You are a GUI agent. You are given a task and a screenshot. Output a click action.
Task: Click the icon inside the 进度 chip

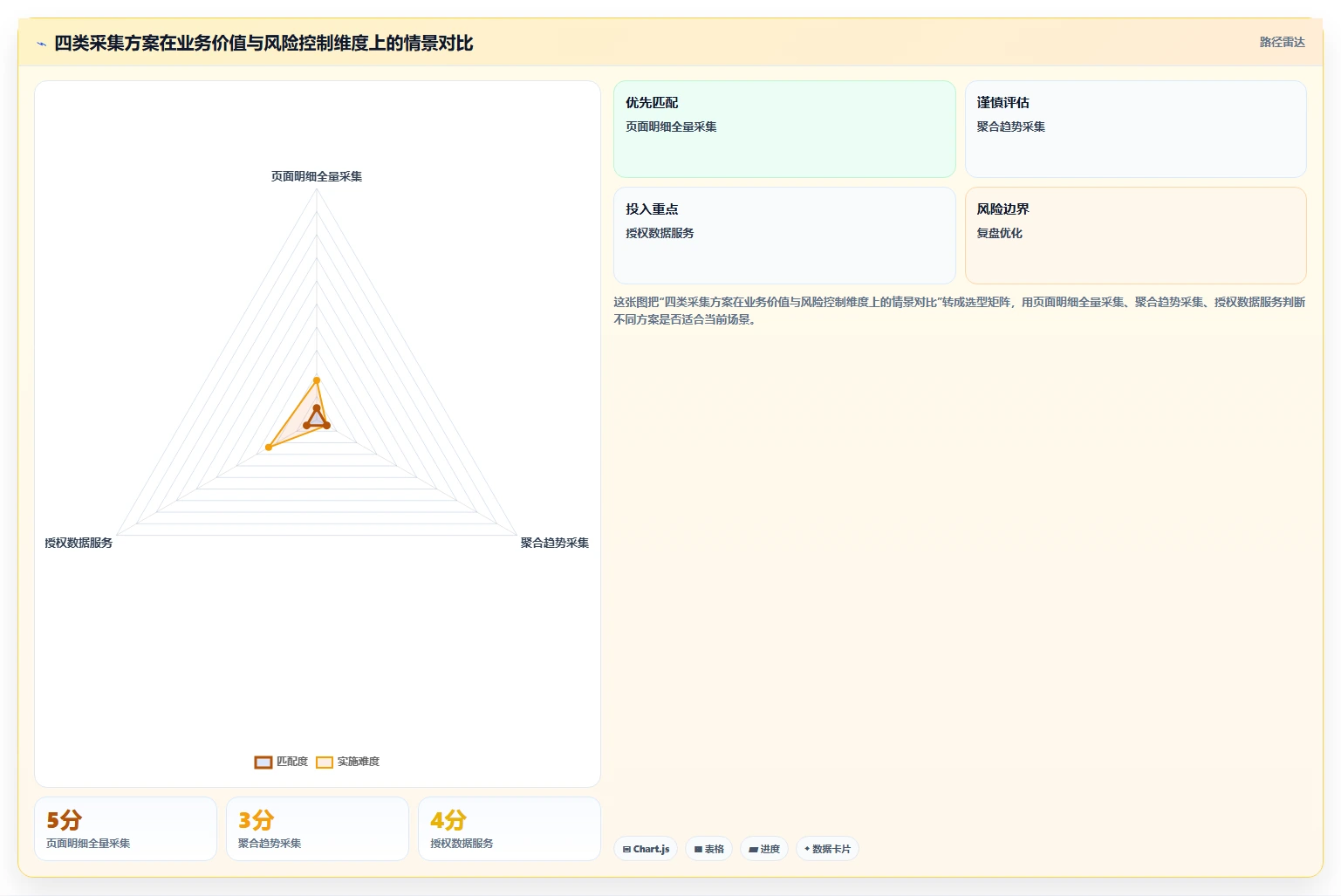[x=753, y=850]
